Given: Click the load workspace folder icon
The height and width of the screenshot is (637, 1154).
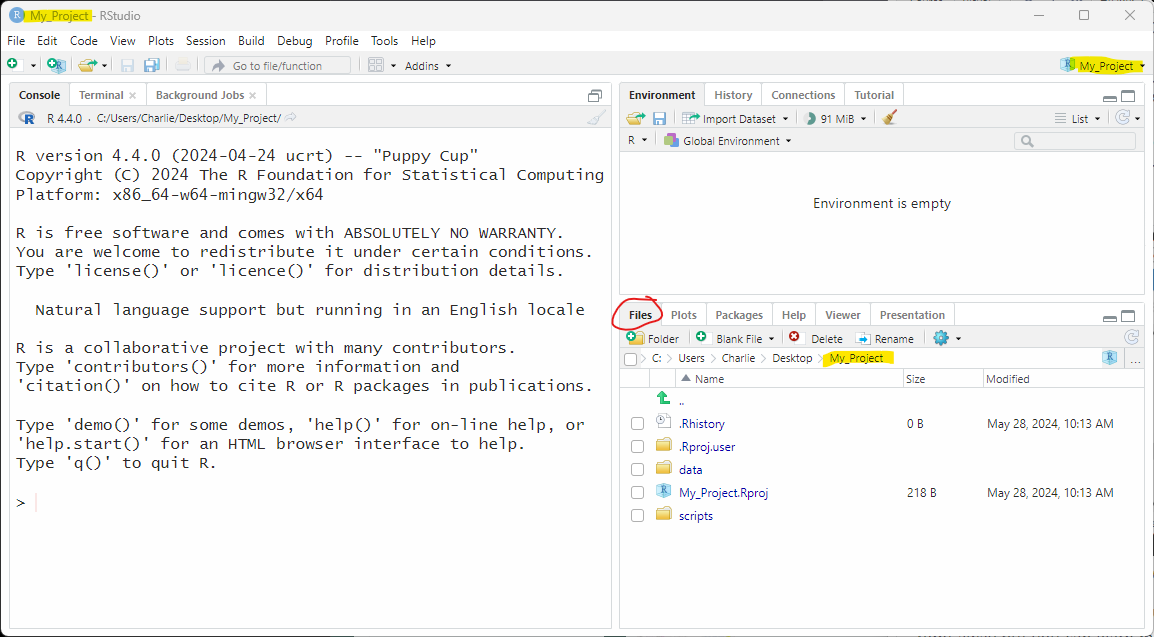Looking at the screenshot, I should coord(635,118).
